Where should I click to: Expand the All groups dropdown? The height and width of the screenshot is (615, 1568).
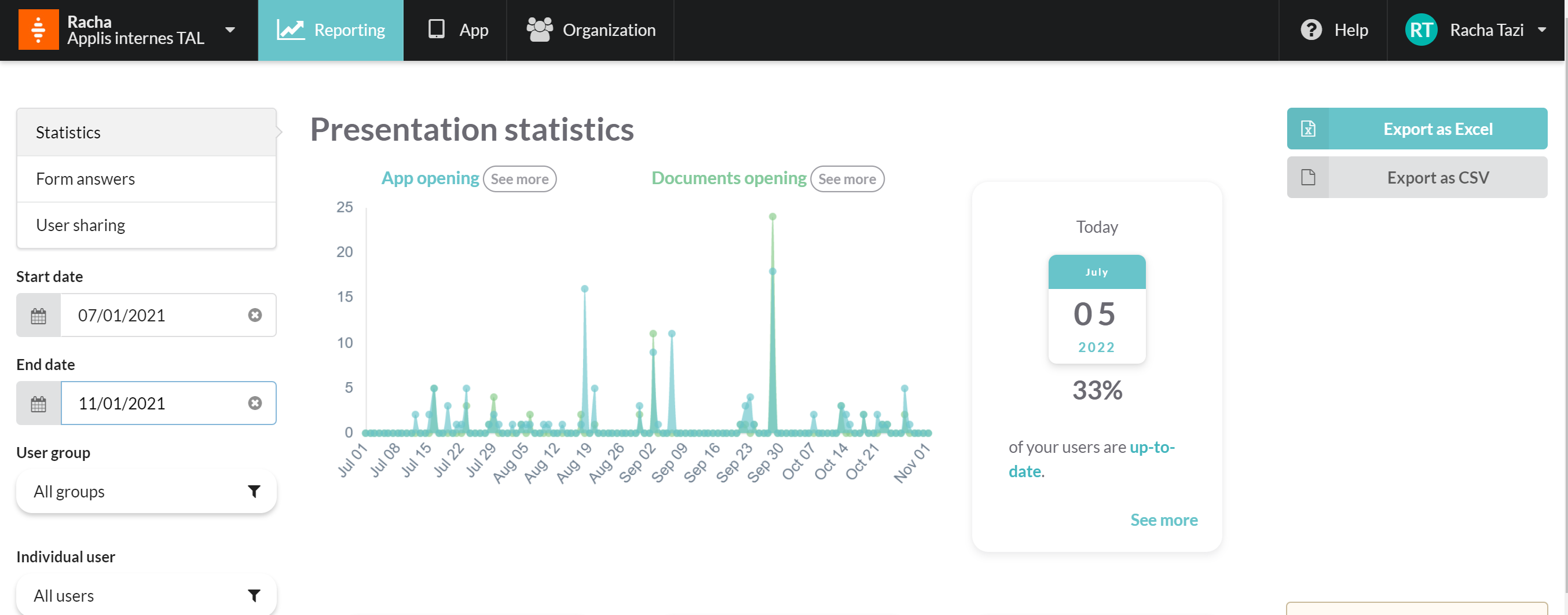point(146,492)
